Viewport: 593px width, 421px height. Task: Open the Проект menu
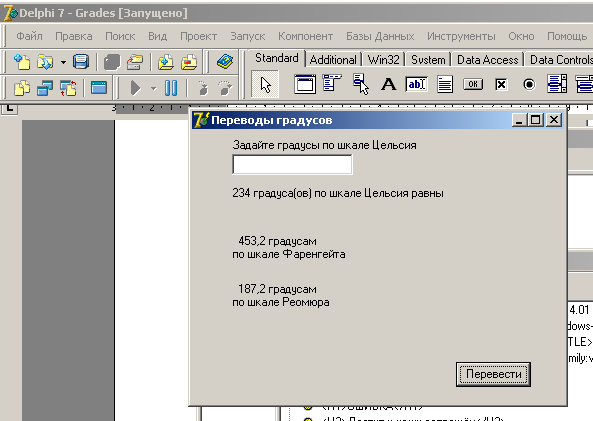(198, 36)
